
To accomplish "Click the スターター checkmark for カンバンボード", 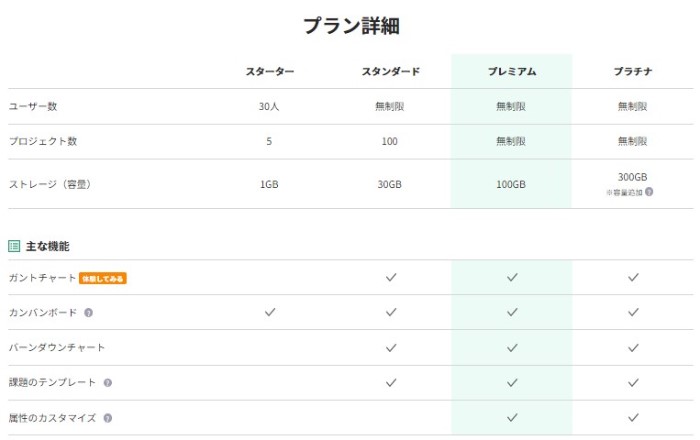I will click(x=270, y=313).
